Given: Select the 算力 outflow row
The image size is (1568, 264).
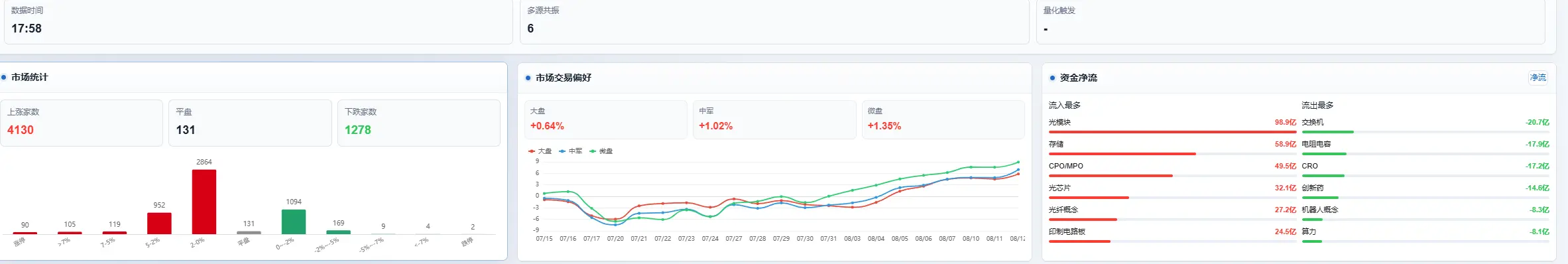Looking at the screenshot, I should click(x=1425, y=235).
